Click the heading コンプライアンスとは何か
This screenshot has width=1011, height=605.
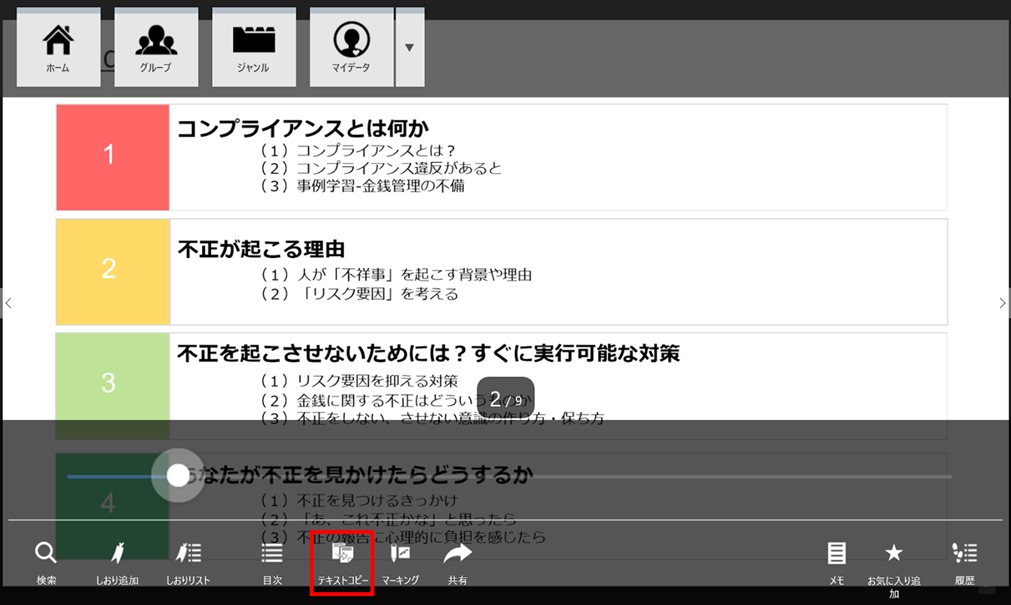coord(302,128)
